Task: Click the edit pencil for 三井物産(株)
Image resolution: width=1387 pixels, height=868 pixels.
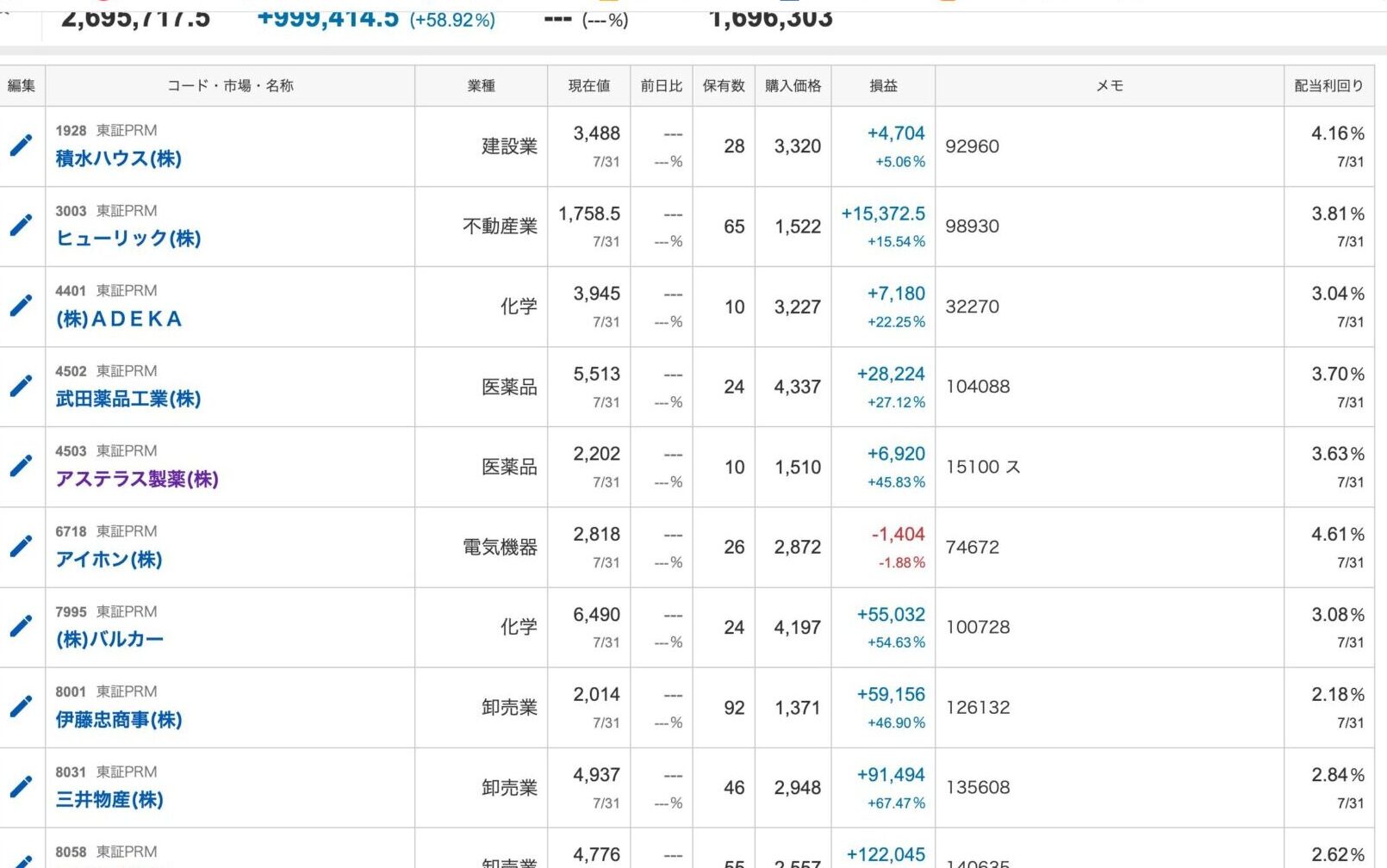Action: point(22,787)
